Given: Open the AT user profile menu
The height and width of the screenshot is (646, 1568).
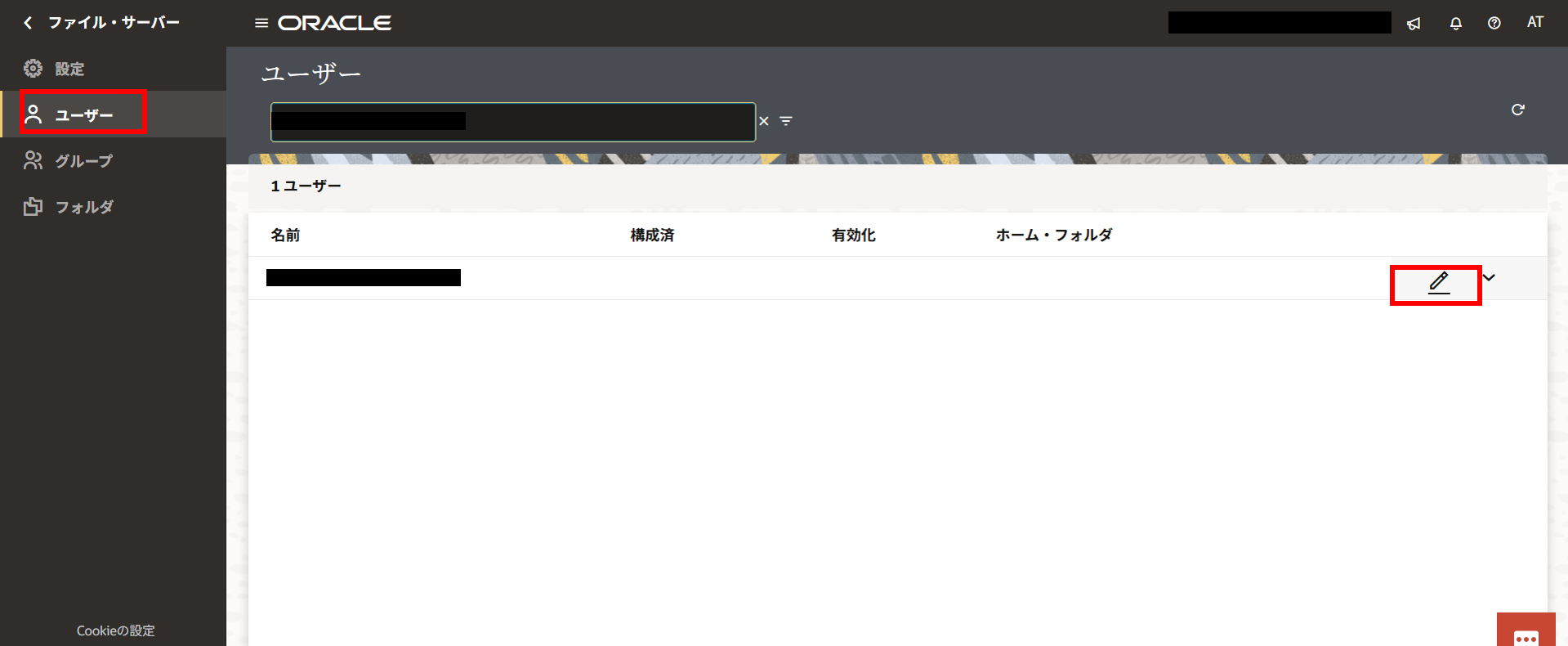Looking at the screenshot, I should click(x=1535, y=23).
